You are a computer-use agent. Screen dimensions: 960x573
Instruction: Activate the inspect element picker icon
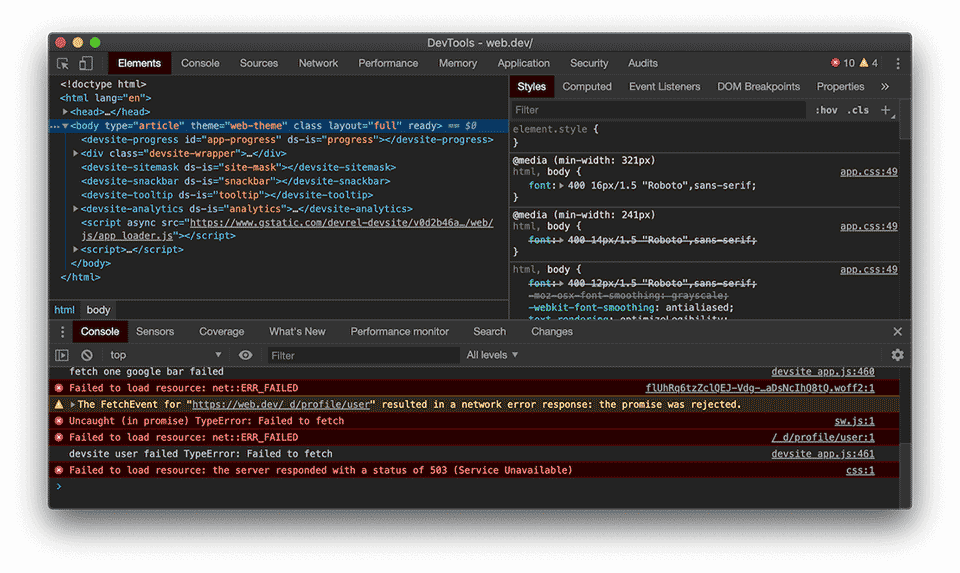coord(63,63)
